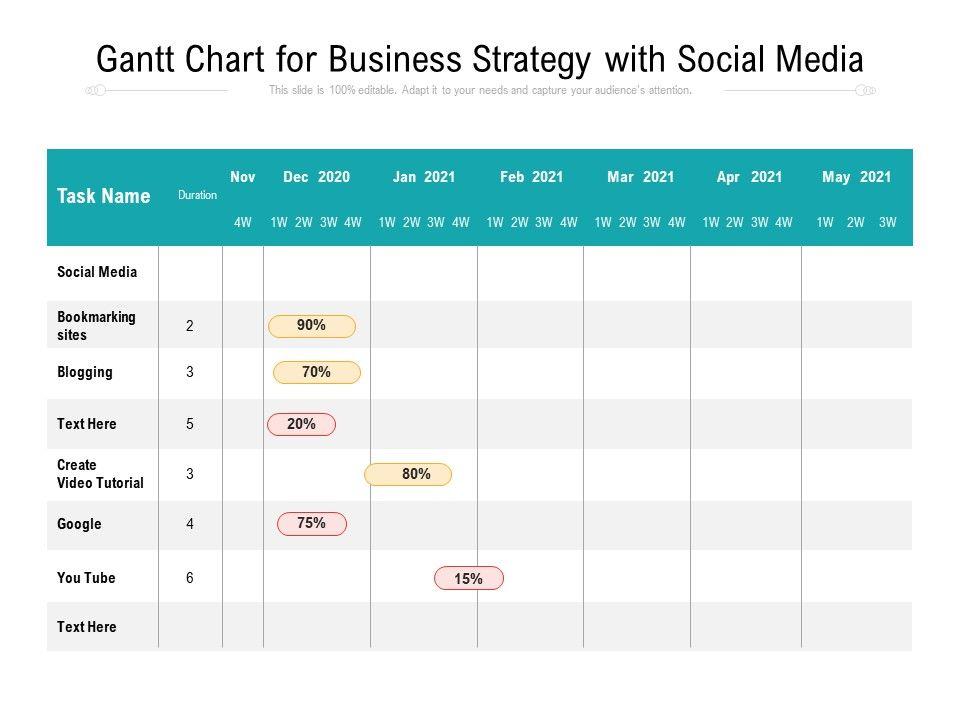Click the 90% Bookmarking sites progress bar
This screenshot has height=720, width=960.
[x=311, y=326]
